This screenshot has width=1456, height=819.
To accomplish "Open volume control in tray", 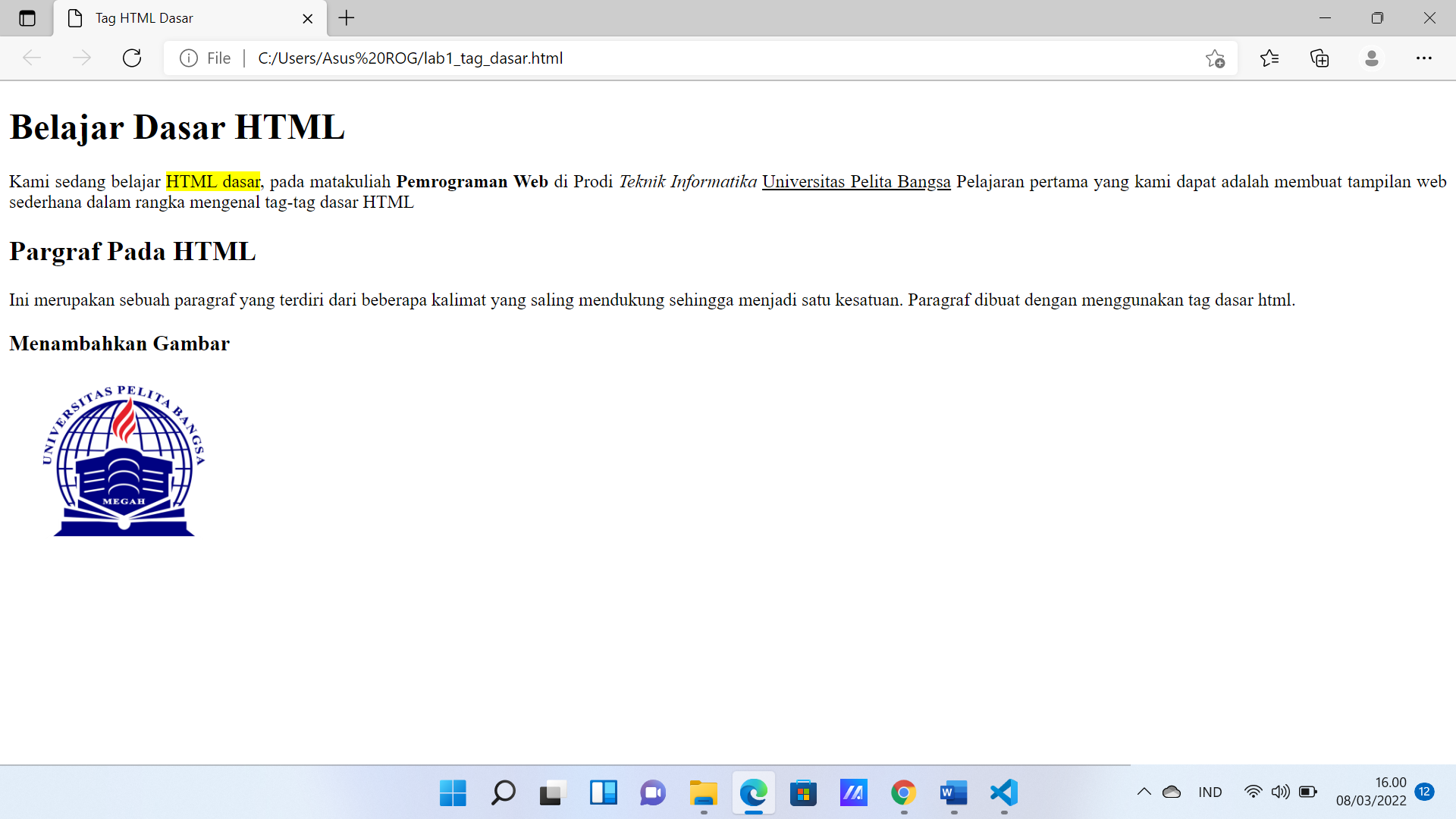I will 1280,792.
